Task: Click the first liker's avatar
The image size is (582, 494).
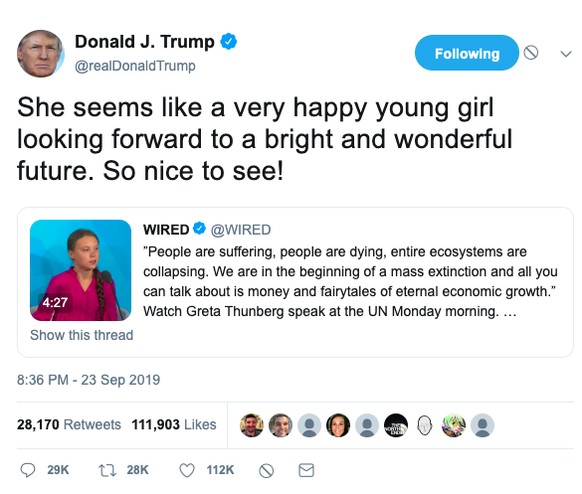Action: pyautogui.click(x=252, y=425)
